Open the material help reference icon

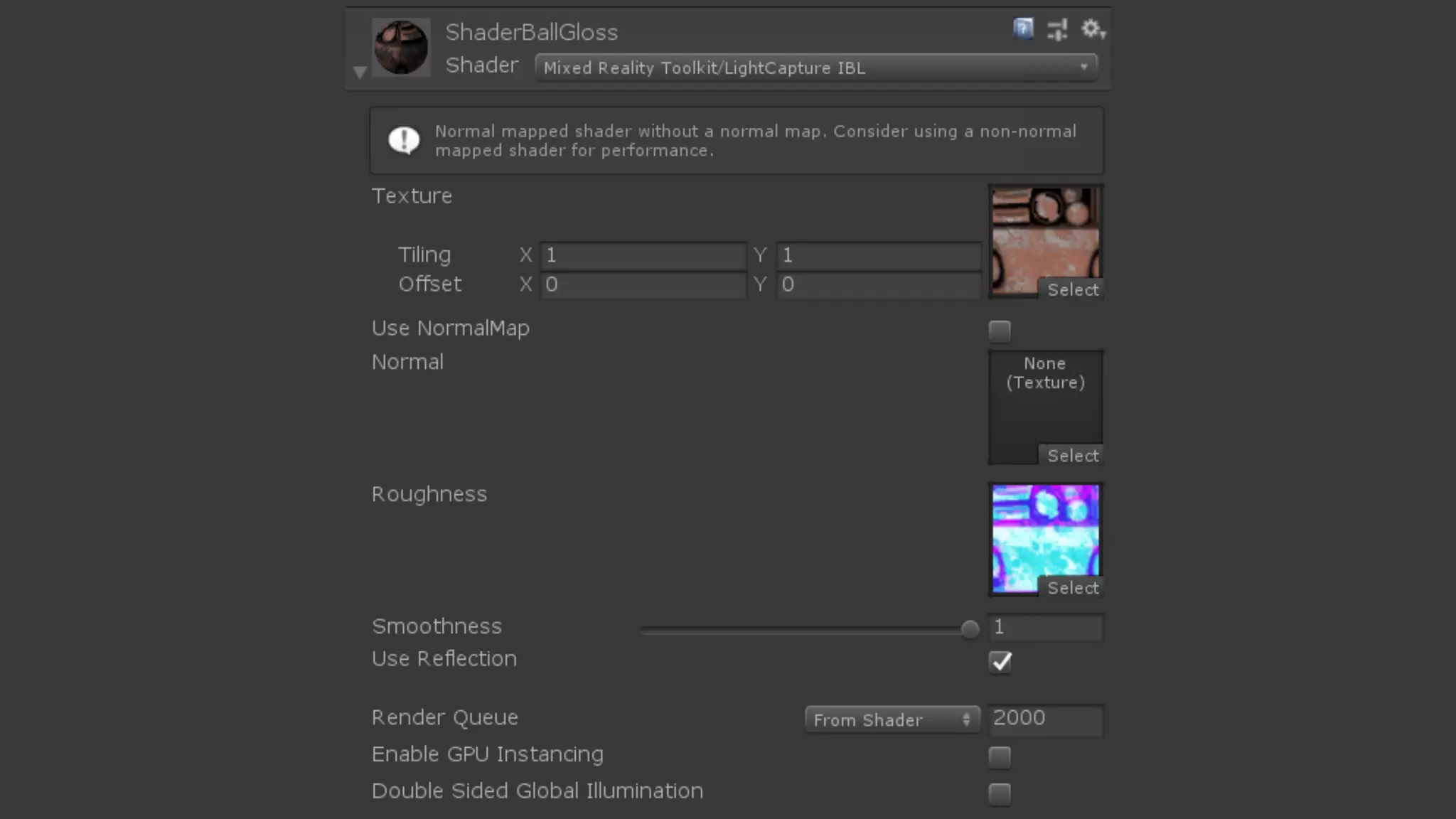(x=1023, y=28)
